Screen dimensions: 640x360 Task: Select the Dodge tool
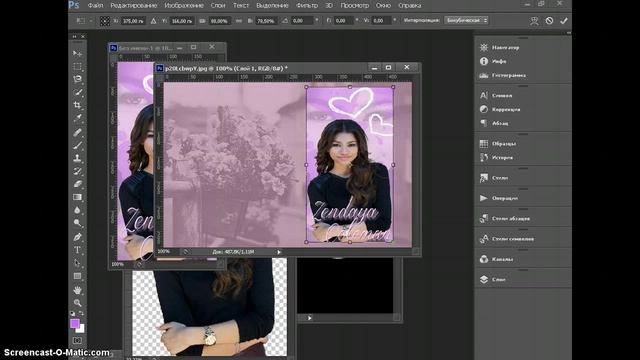(x=77, y=223)
